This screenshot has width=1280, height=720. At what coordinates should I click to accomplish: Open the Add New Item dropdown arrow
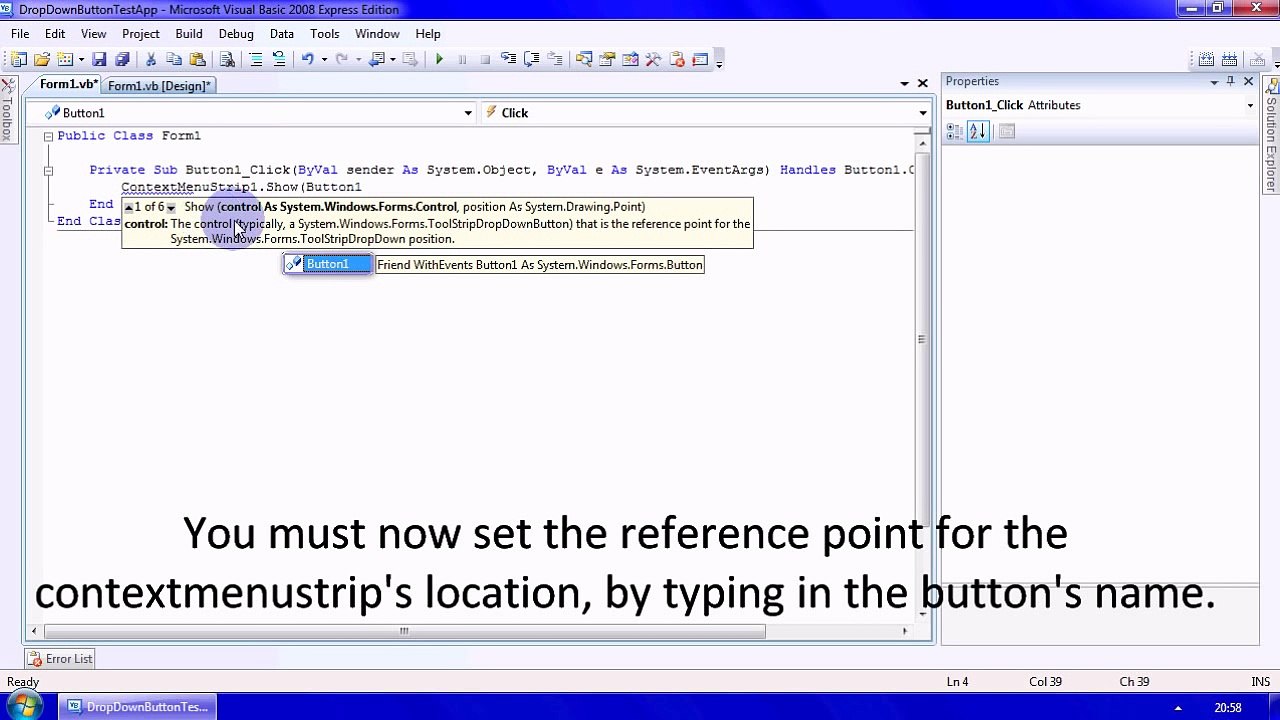click(x=81, y=59)
